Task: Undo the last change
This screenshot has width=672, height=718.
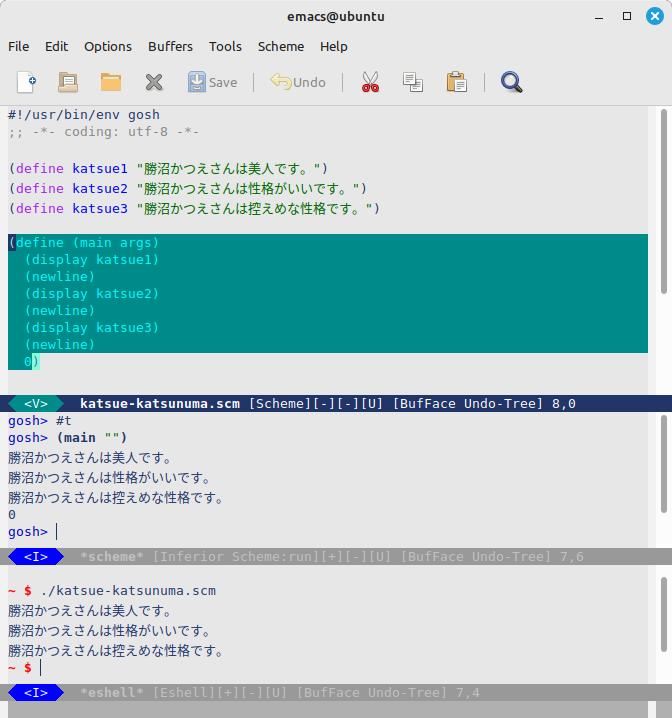Action: [298, 82]
